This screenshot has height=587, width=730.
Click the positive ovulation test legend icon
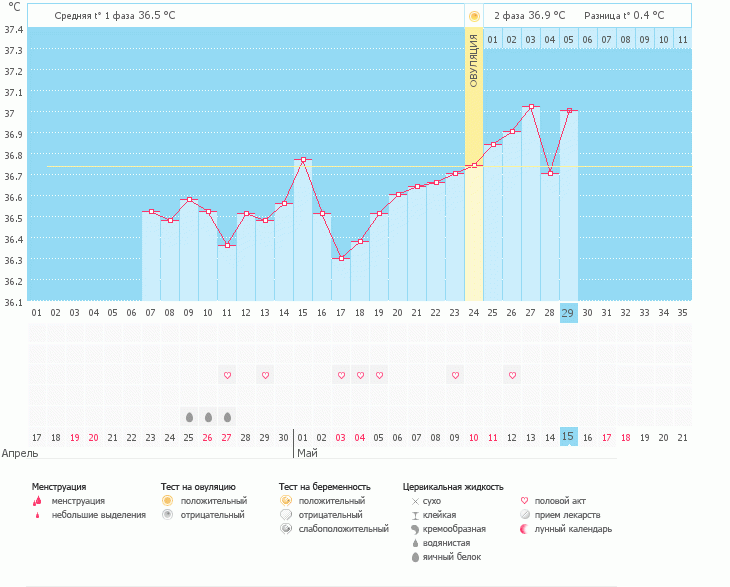(167, 500)
